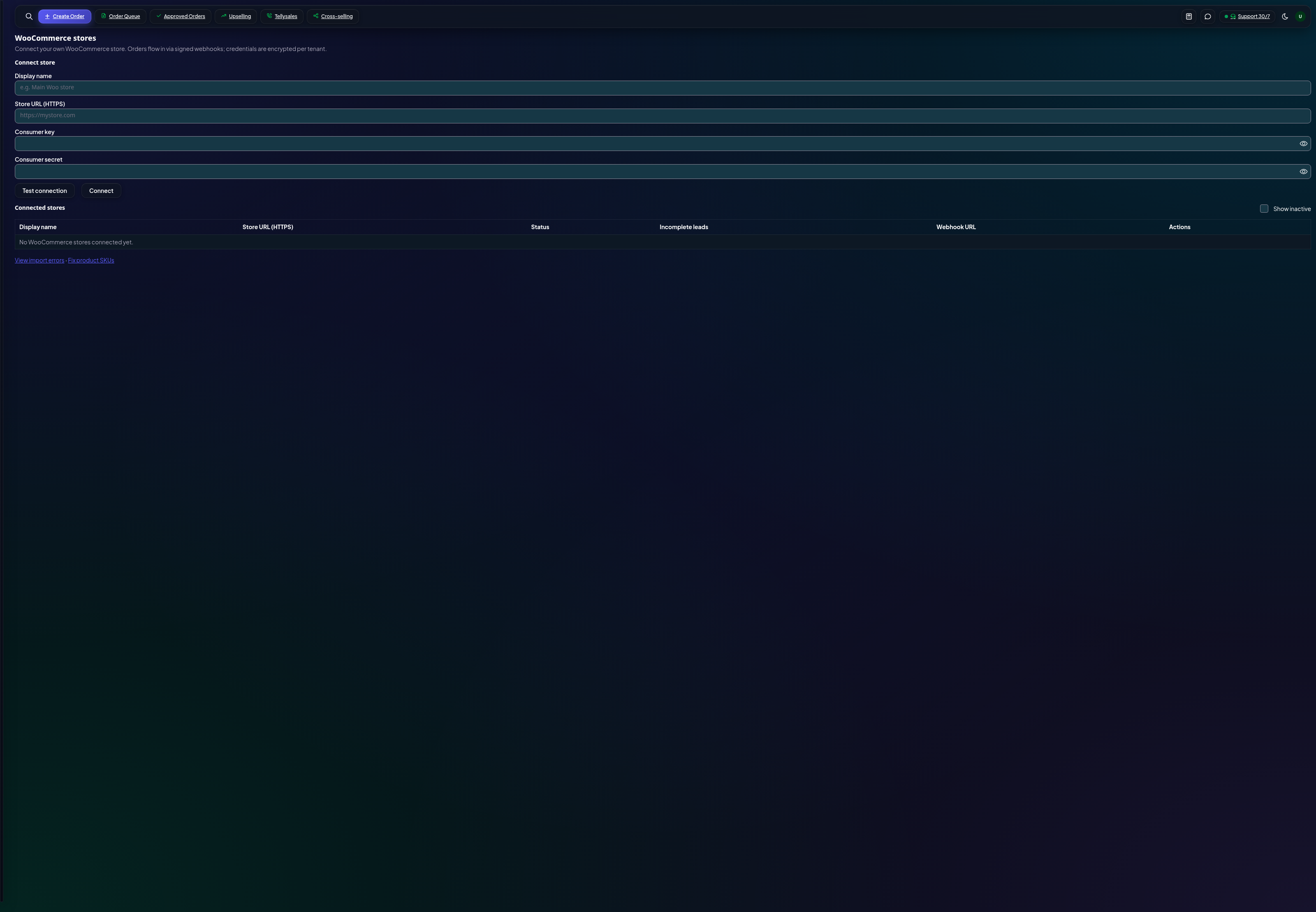
Task: Open the Upselling section
Action: pos(236,16)
